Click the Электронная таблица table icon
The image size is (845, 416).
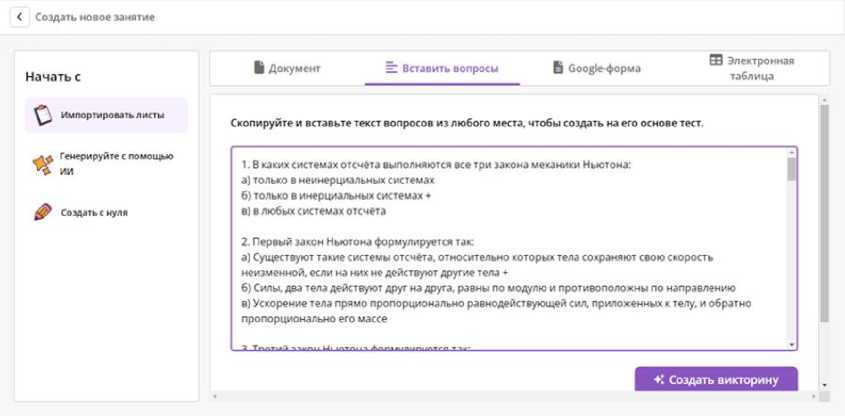(x=716, y=60)
